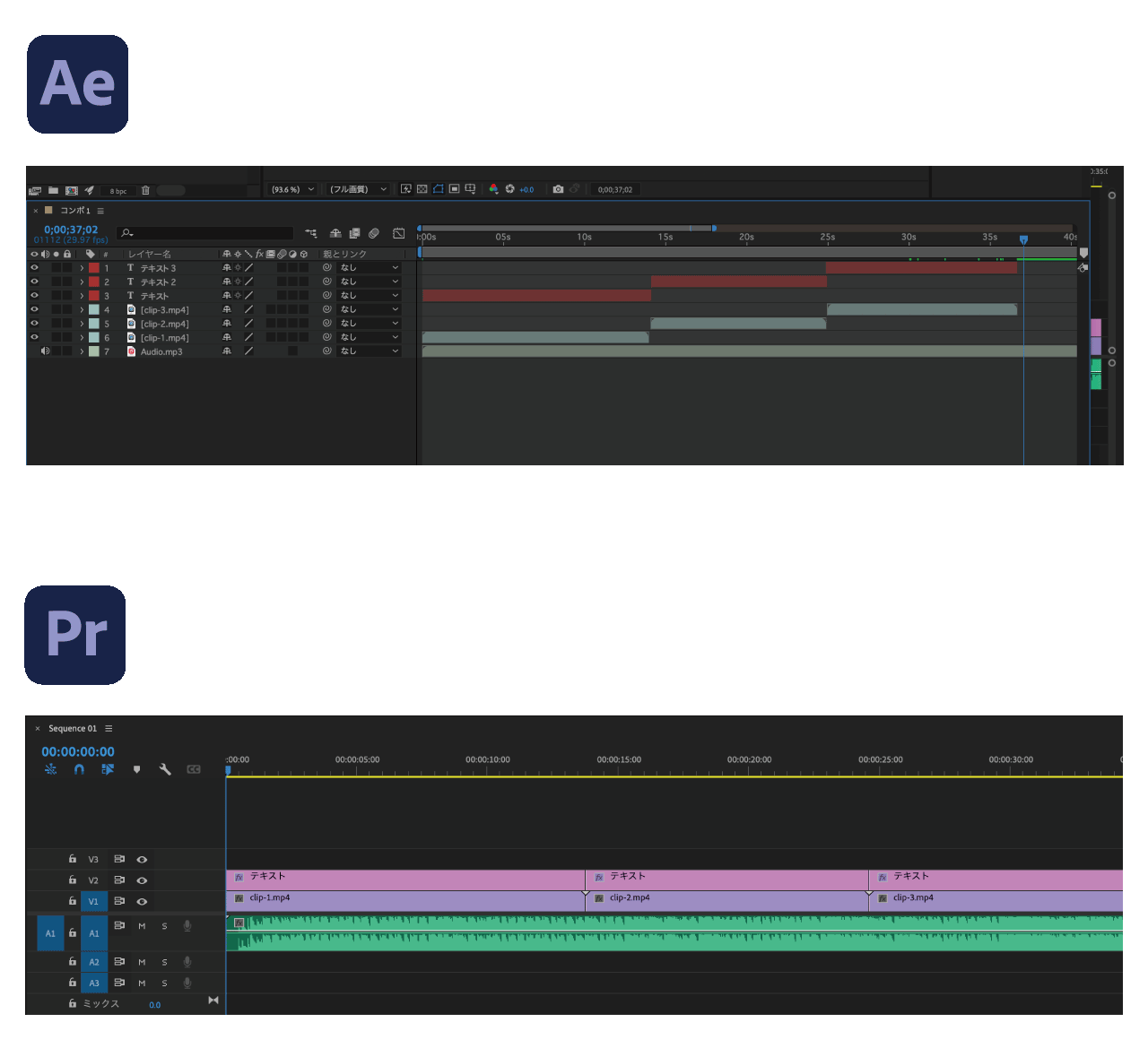Click the V1 track target button
The width and height of the screenshot is (1148, 1040).
point(93,901)
